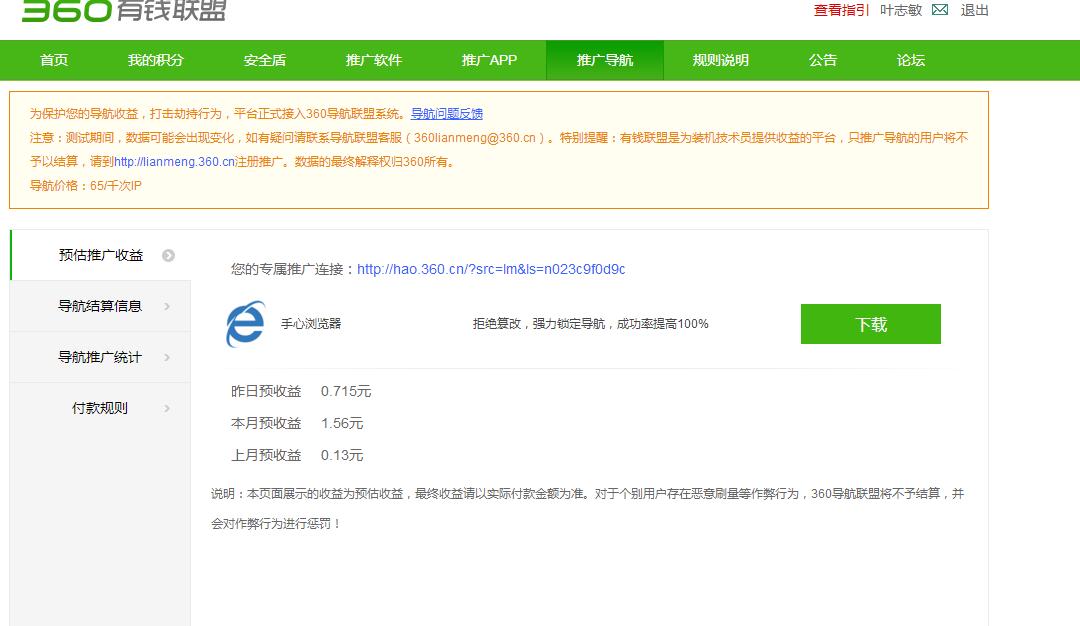The image size is (1080, 626).
Task: Select 导航结算信息 in the sidebar
Action: 100,306
